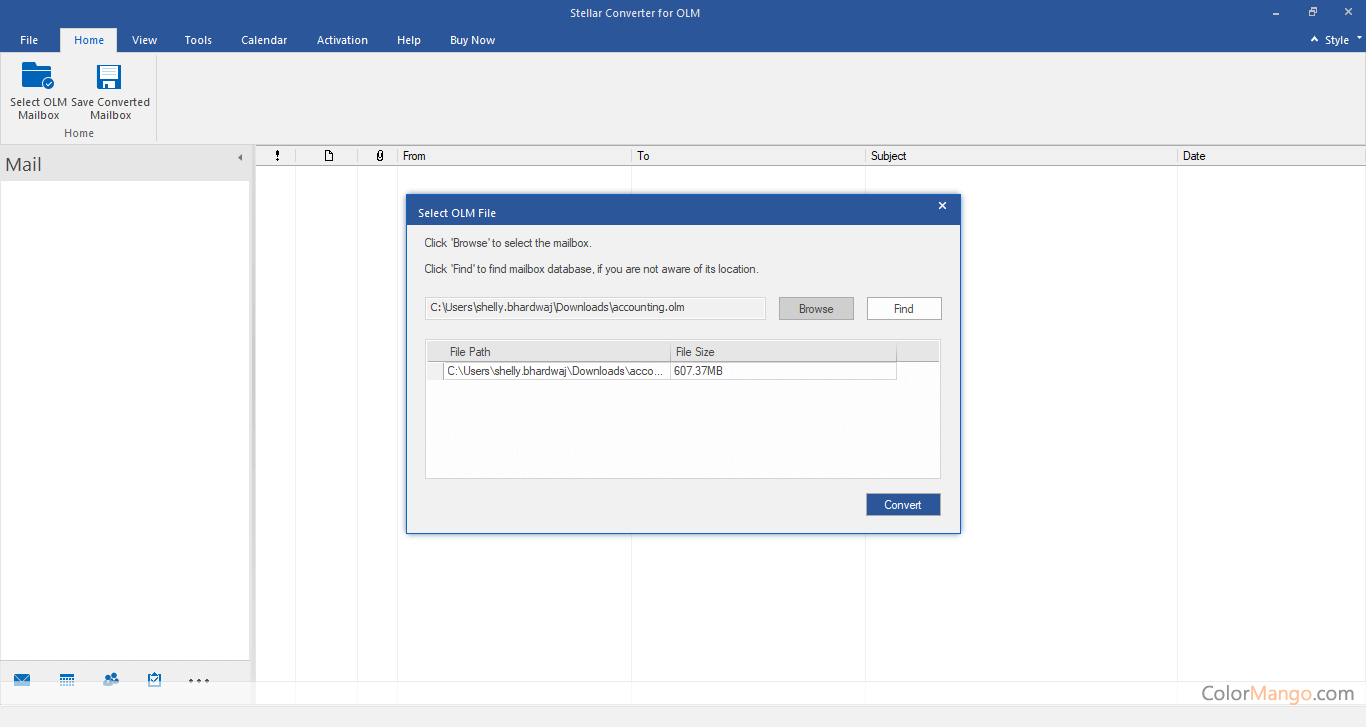
Task: Open the Calendar ribbon tab
Action: pyautogui.click(x=264, y=40)
